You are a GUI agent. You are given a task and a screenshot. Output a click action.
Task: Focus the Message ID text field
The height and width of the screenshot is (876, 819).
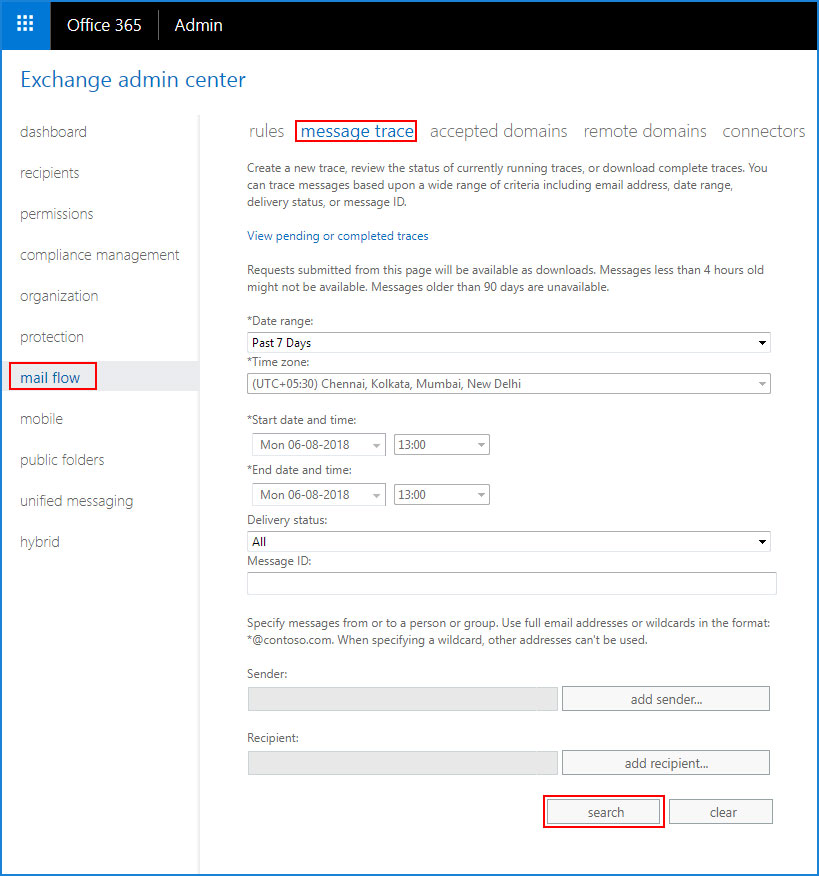click(x=512, y=583)
